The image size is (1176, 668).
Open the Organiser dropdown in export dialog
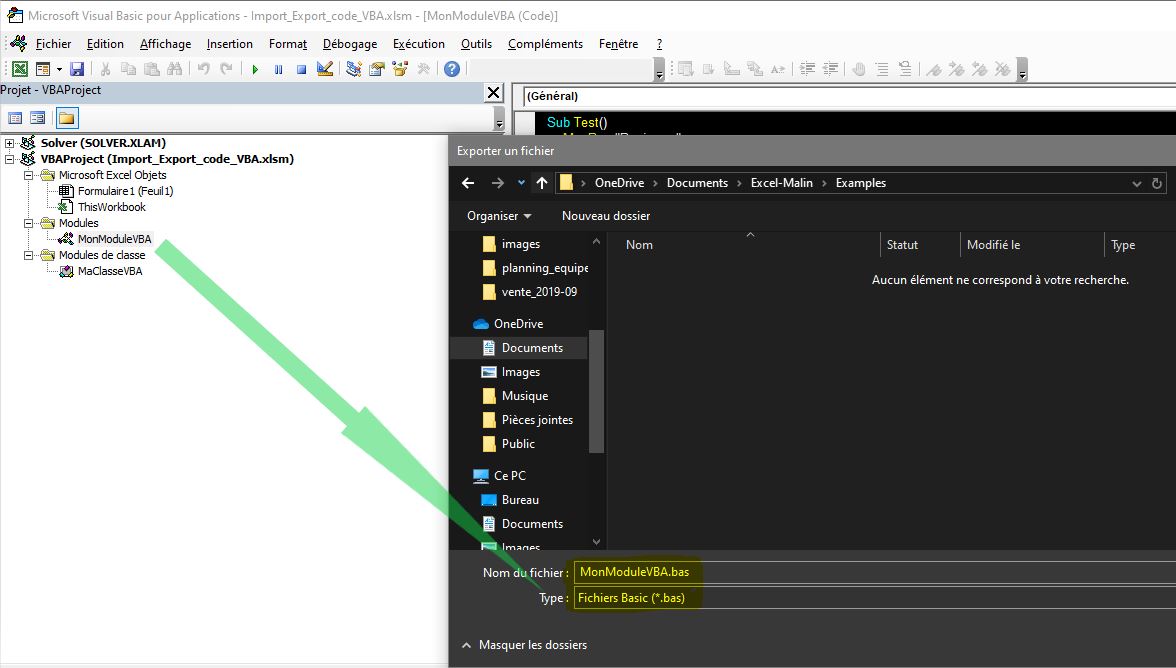tap(499, 216)
